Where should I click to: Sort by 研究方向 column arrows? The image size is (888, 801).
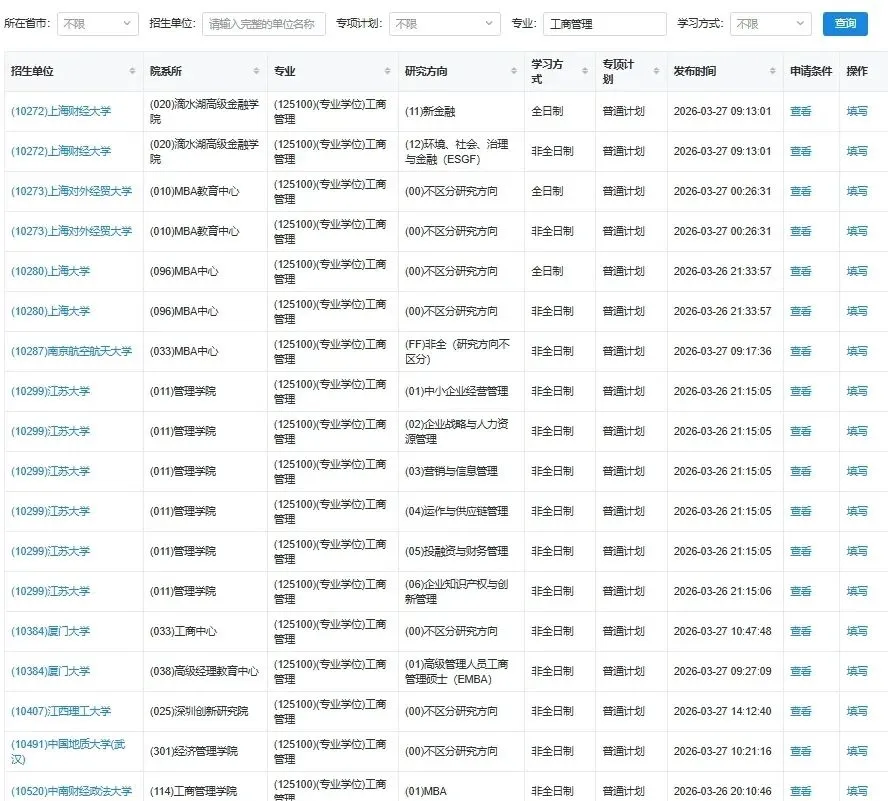(514, 71)
